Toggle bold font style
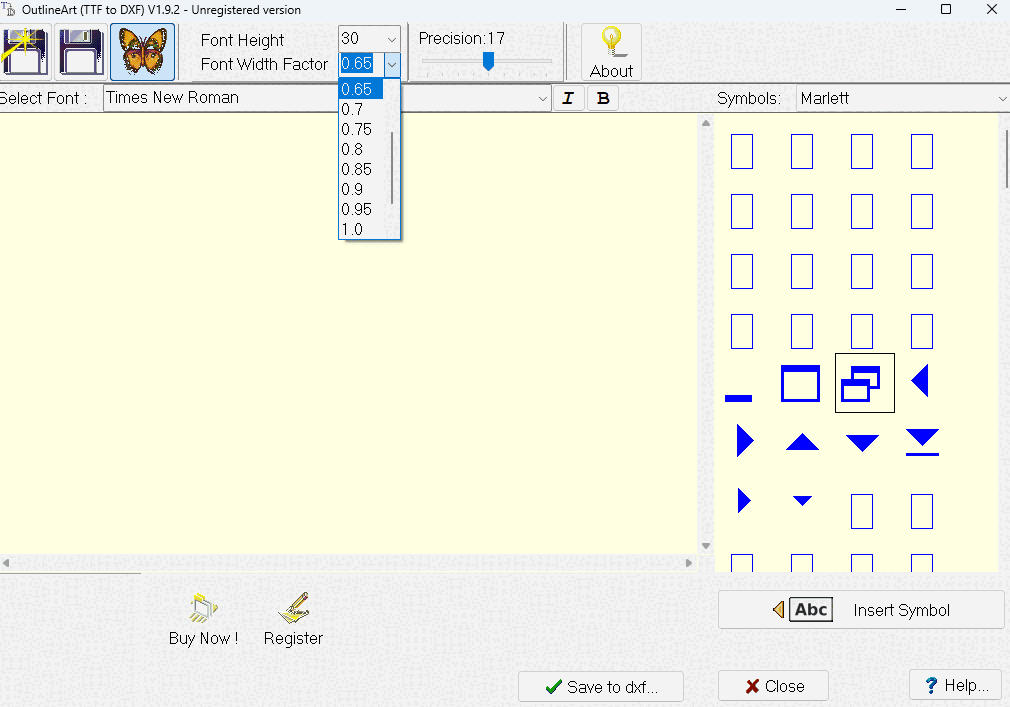The image size is (1010, 707). (603, 98)
